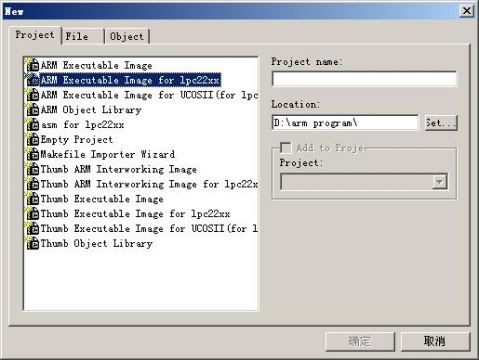Choose ARM Object Library template
479x360 pixels.
91,110
